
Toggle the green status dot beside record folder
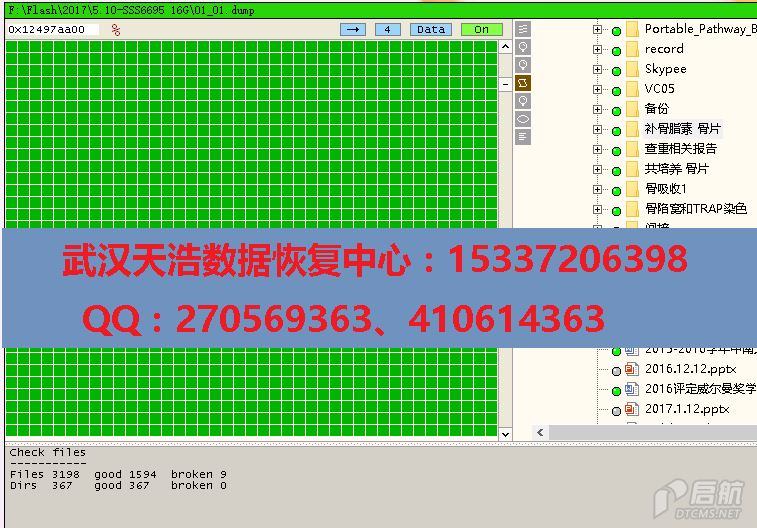[x=616, y=50]
